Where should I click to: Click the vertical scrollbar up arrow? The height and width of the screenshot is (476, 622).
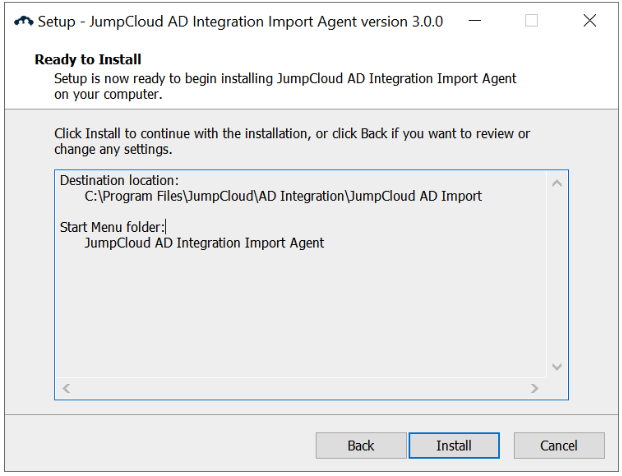point(557,183)
